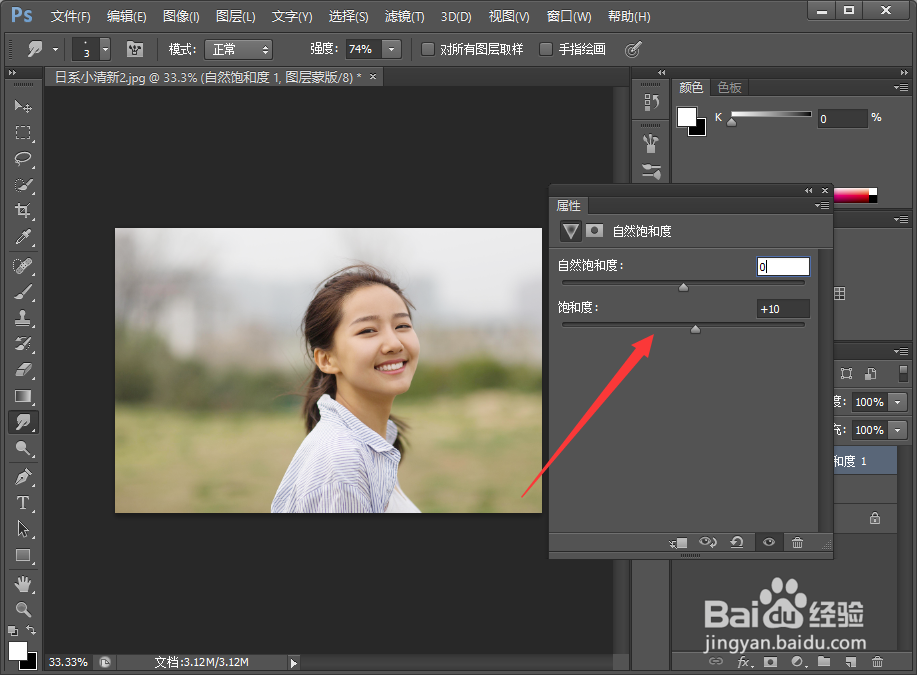Clip adjustment to layer below
Viewport: 917px width, 675px height.
(678, 543)
